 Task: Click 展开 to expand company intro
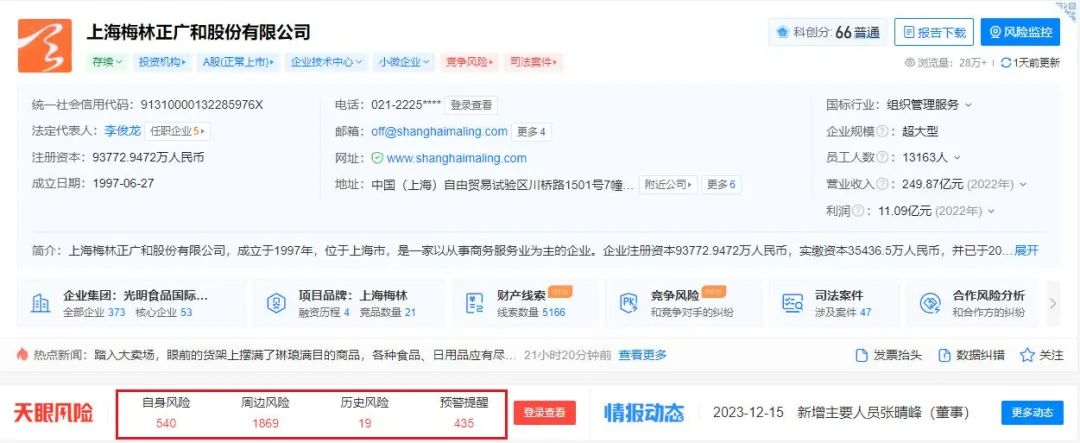coord(1026,250)
